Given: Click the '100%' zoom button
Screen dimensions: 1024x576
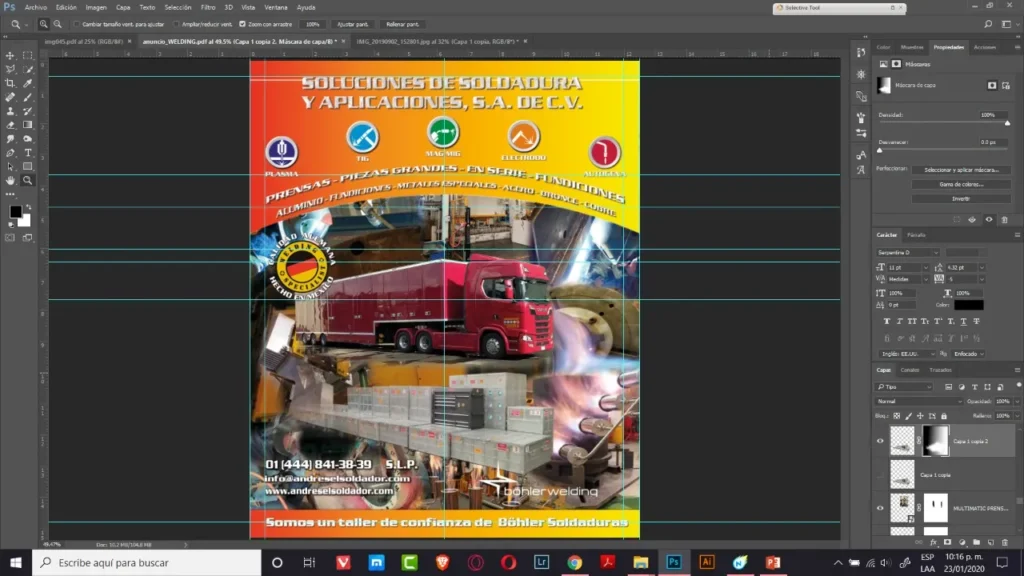Looking at the screenshot, I should tap(313, 24).
